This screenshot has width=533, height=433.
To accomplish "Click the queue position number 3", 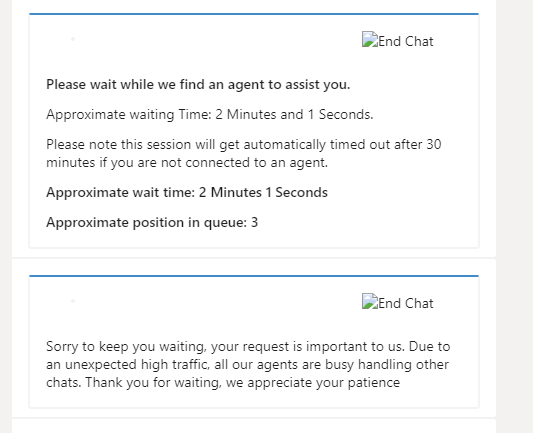I will (254, 223).
